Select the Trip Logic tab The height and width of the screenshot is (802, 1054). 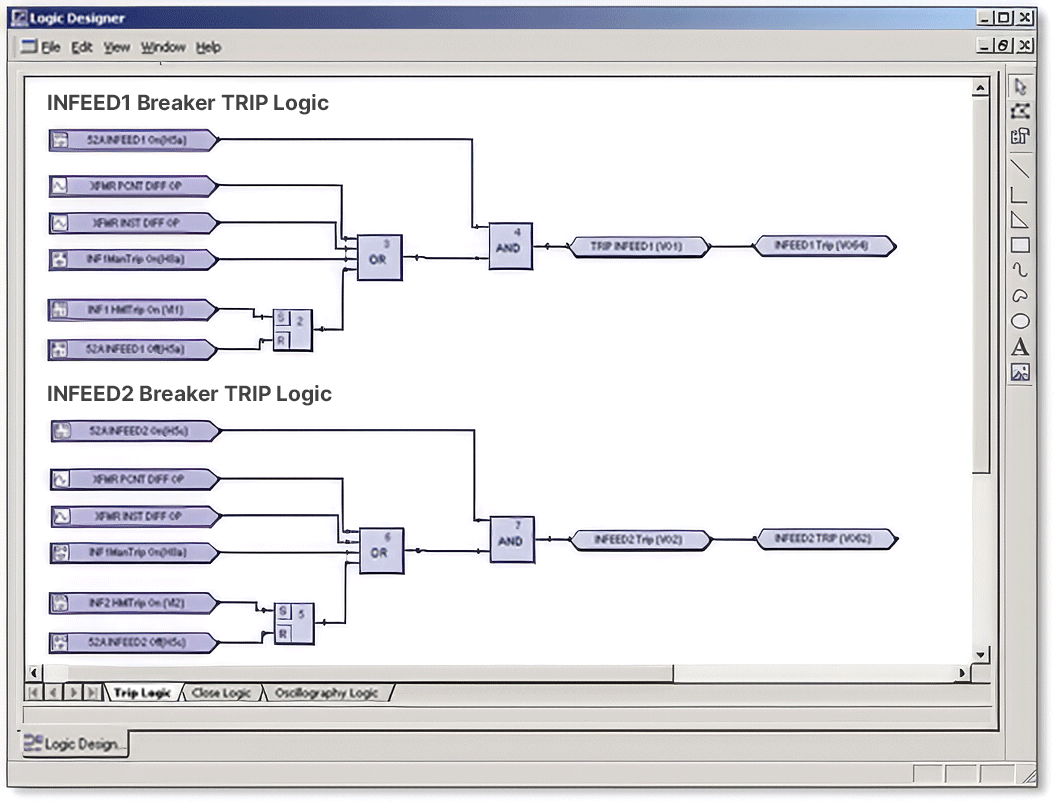(142, 693)
